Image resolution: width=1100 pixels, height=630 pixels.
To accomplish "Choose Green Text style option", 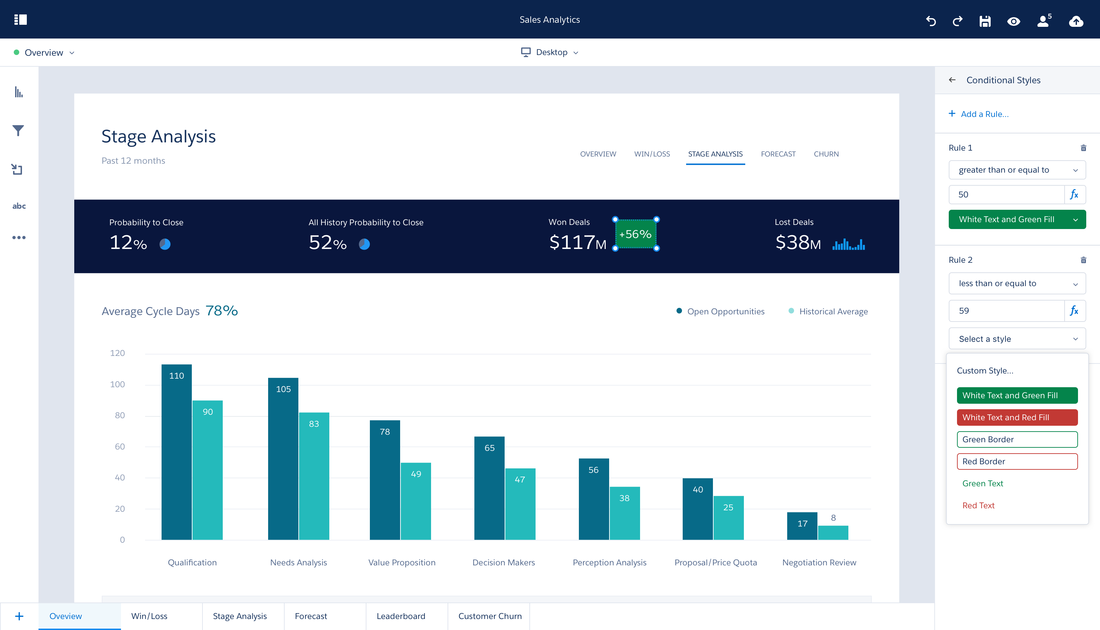I will 982,483.
